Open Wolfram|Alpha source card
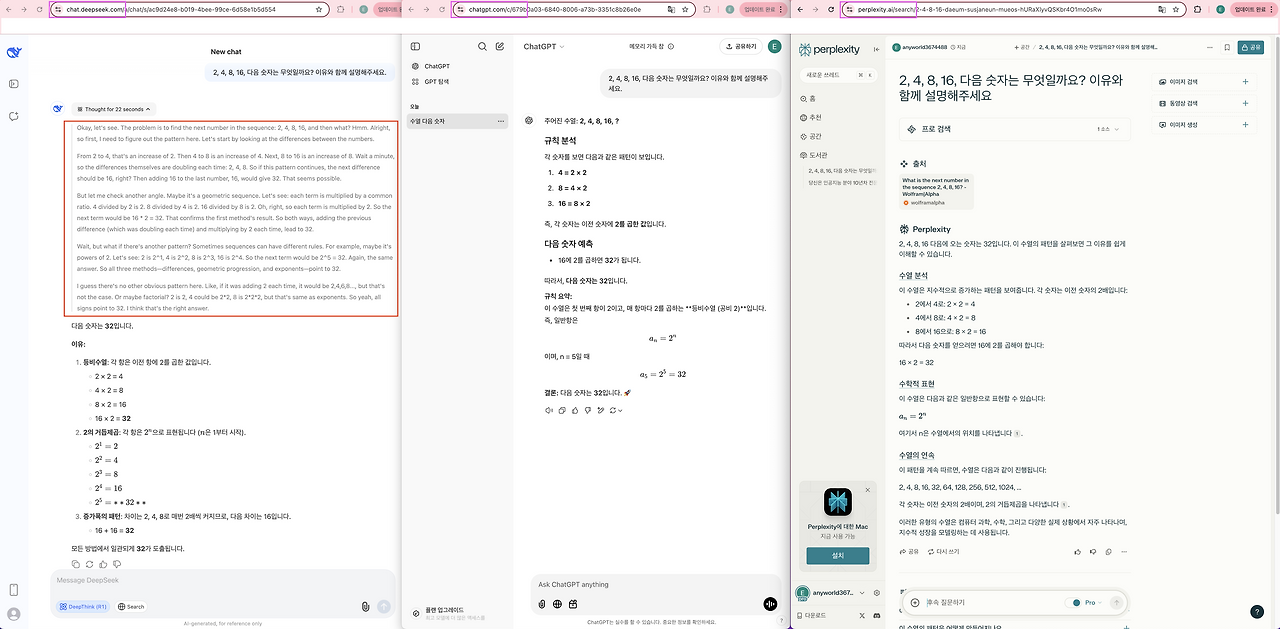1280x629 pixels. coord(936,192)
